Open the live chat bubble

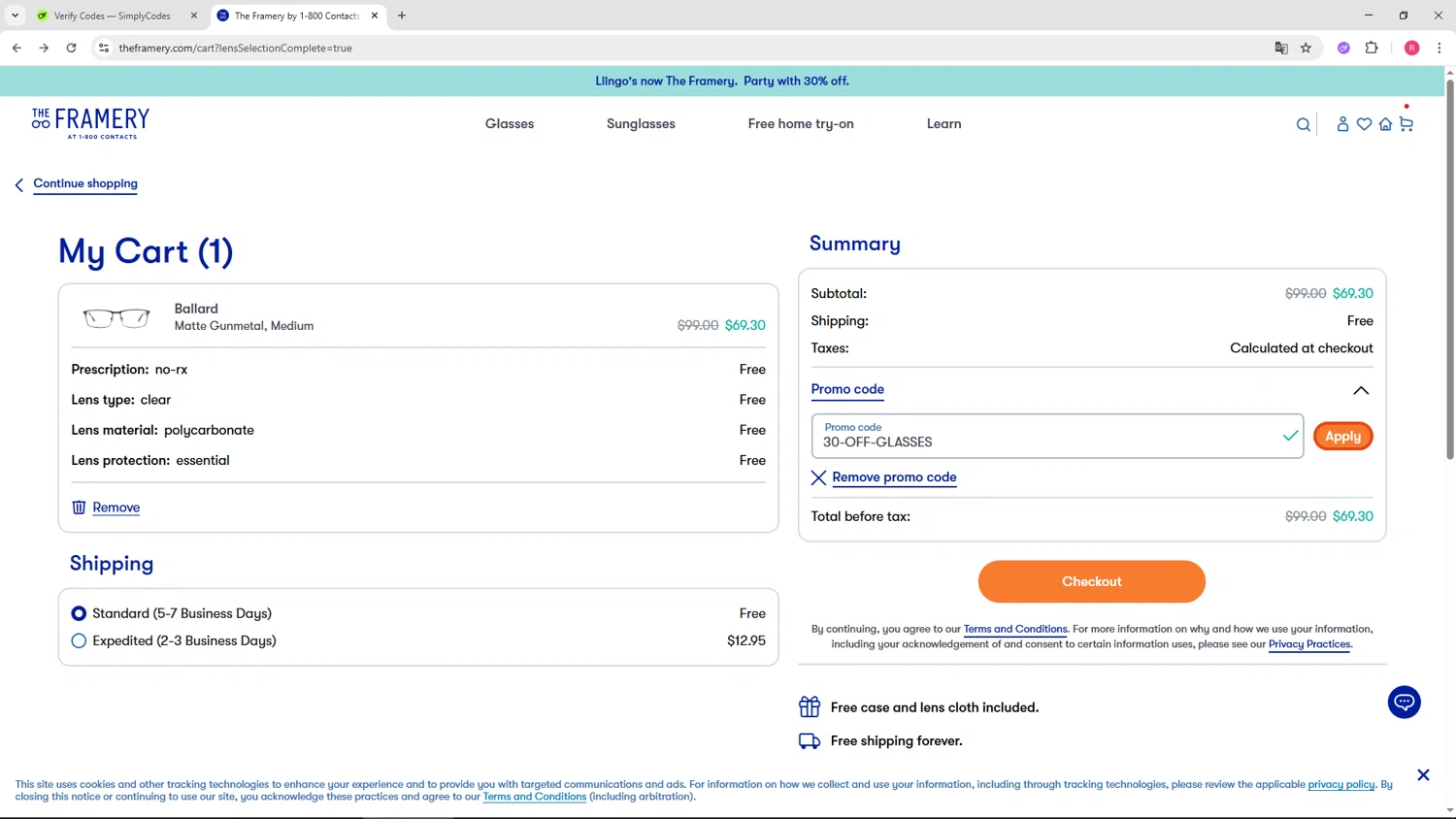coord(1404,702)
